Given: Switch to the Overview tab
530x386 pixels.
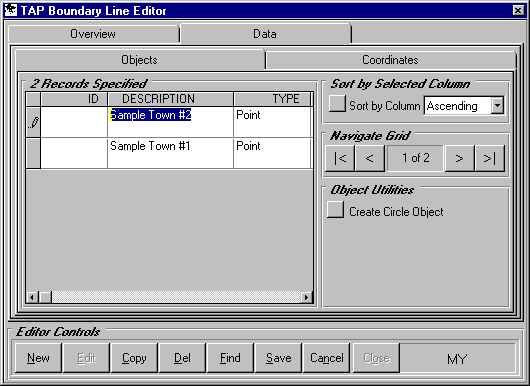Looking at the screenshot, I should pos(93,34).
